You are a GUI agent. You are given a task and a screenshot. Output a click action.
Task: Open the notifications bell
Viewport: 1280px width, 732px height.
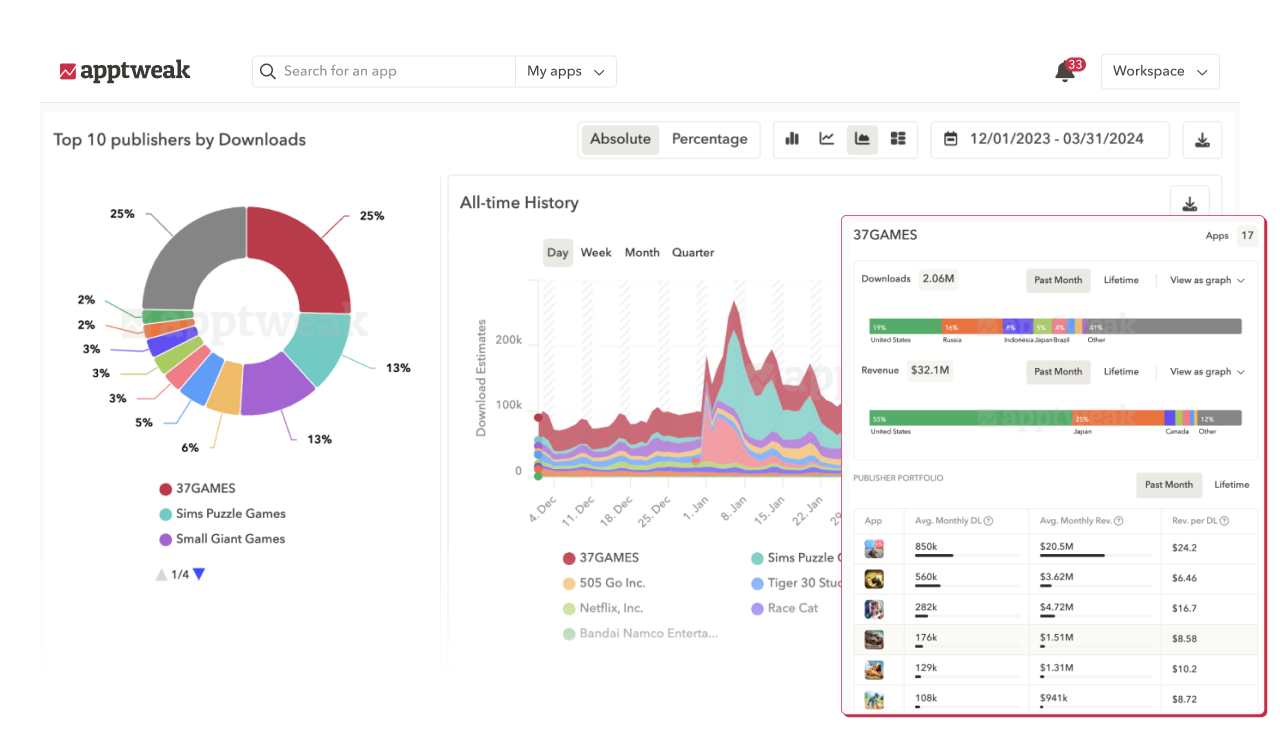click(1065, 72)
